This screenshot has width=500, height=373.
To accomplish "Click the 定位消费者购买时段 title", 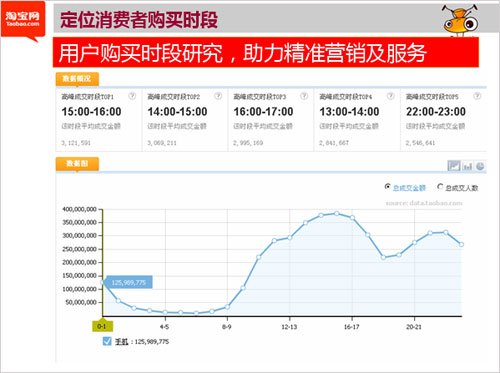I will [x=139, y=19].
